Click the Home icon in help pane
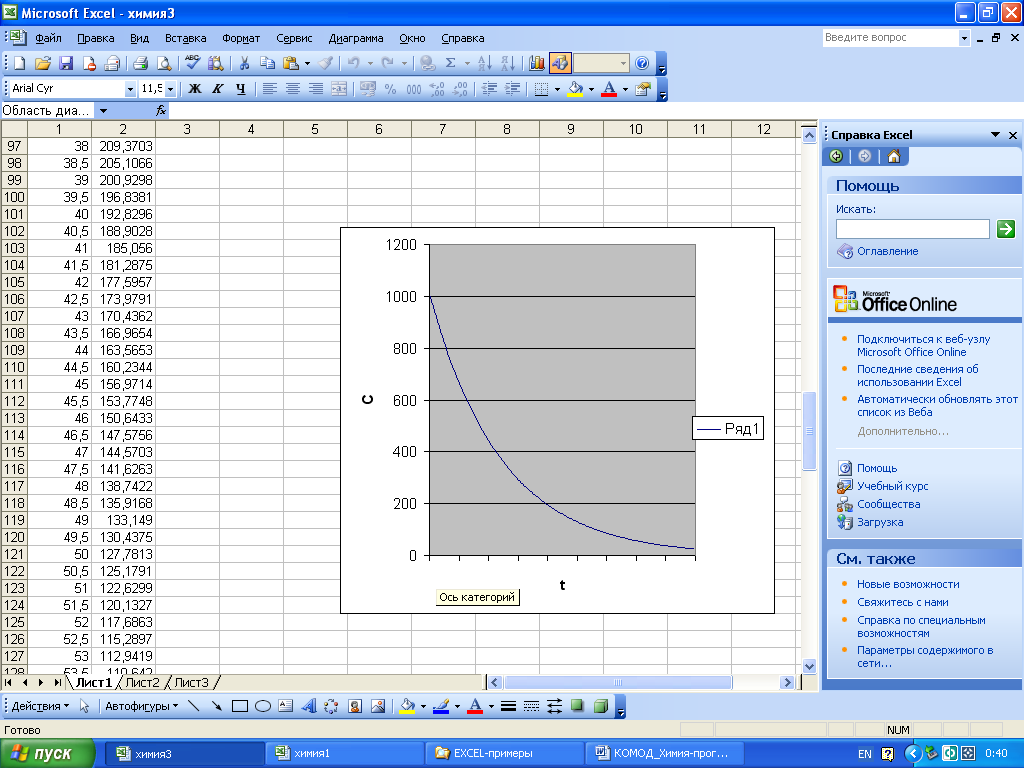This screenshot has height=768, width=1024. 893,156
